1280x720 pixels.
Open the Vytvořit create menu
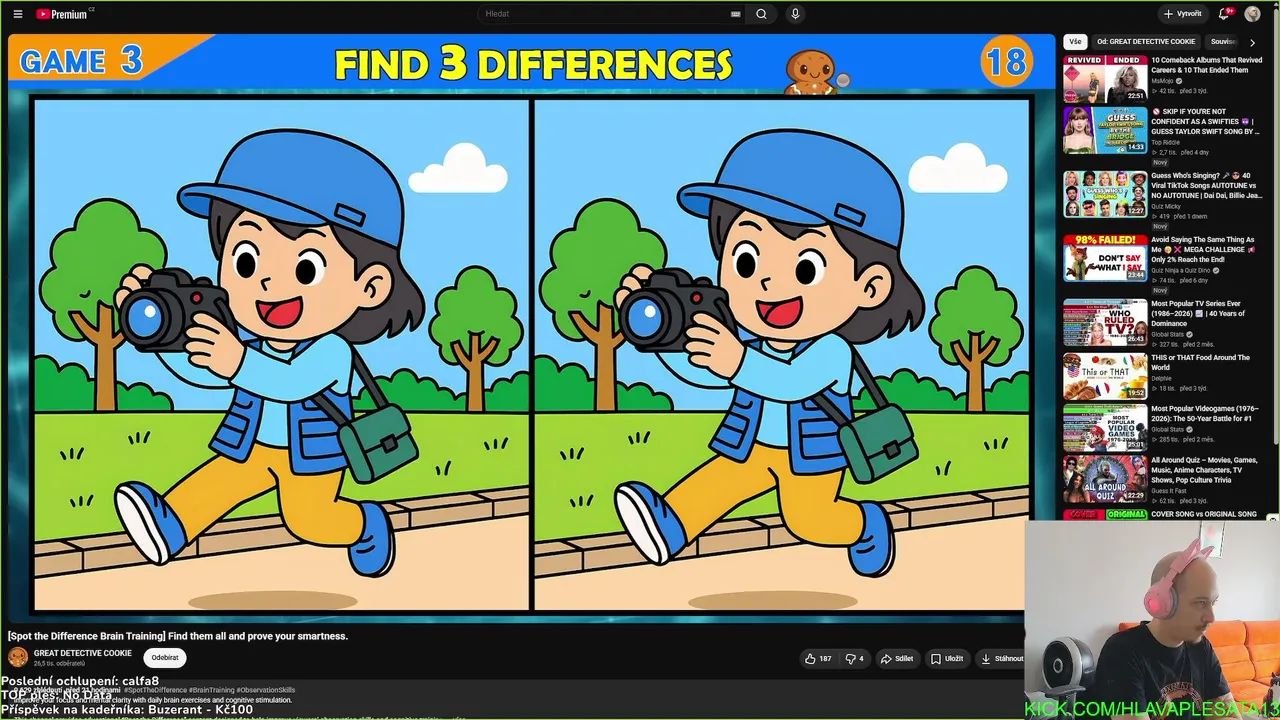(x=1182, y=14)
